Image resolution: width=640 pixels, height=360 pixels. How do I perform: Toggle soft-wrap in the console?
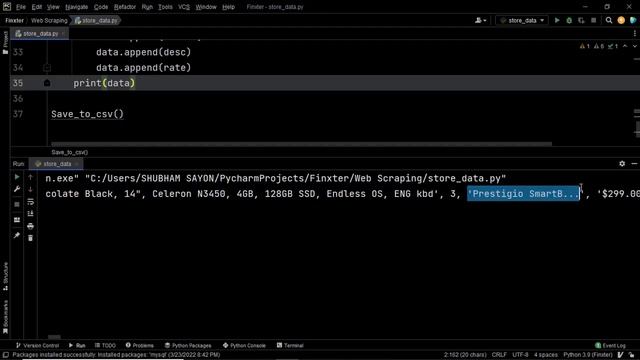point(31,202)
